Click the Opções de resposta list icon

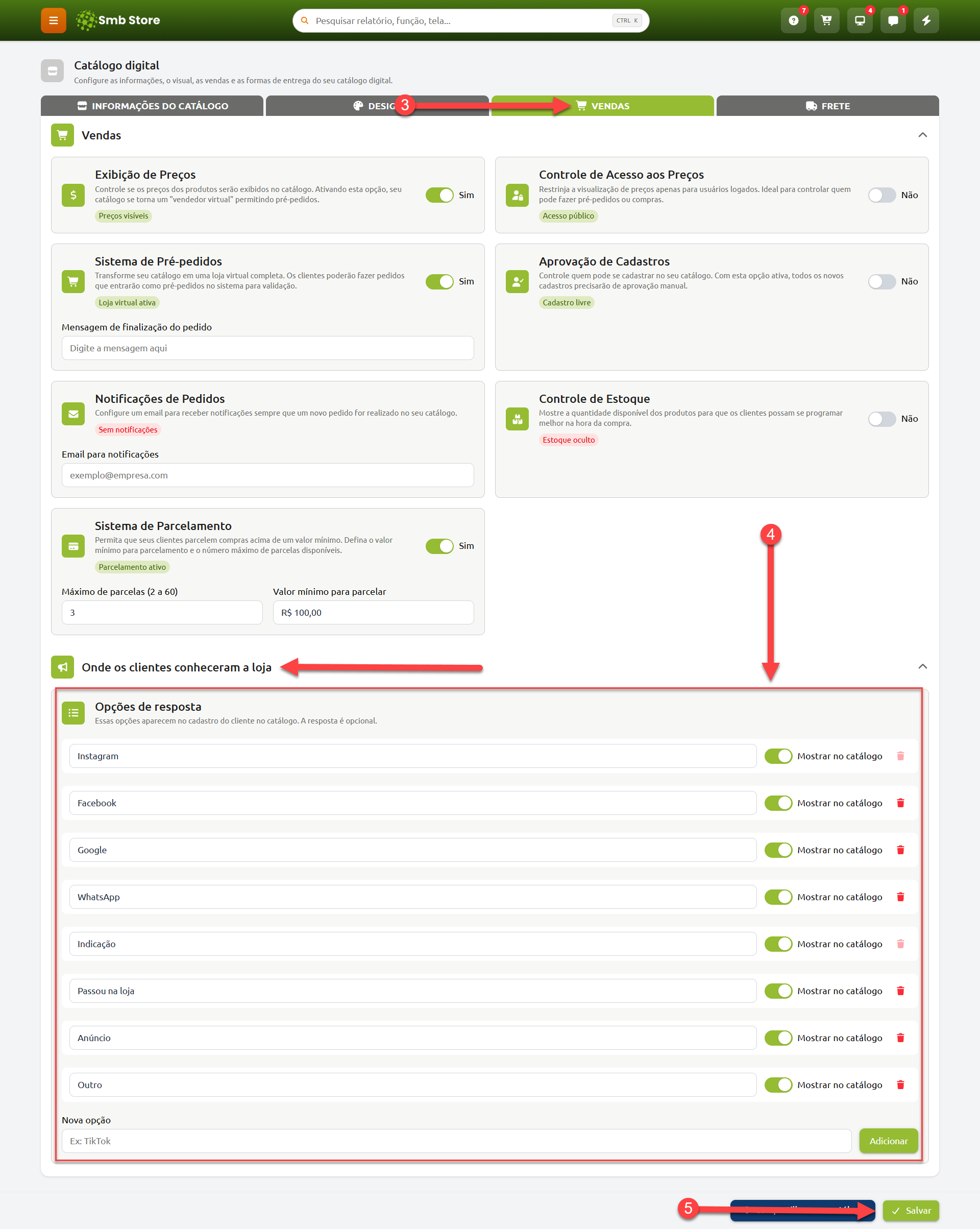[x=73, y=713]
